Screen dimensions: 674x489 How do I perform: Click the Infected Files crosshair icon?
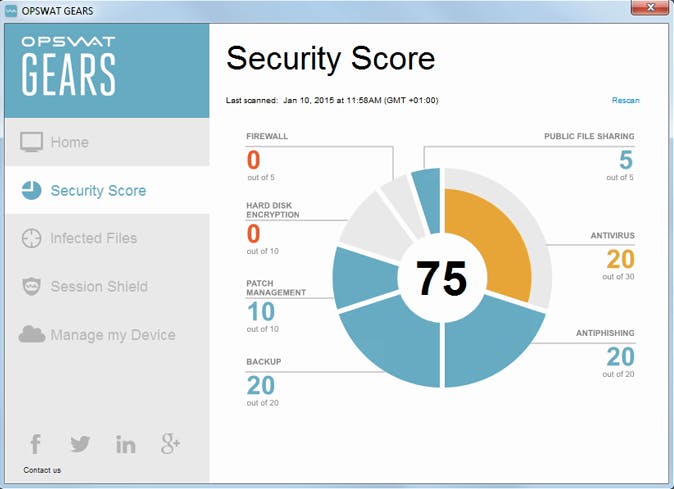[x=31, y=238]
